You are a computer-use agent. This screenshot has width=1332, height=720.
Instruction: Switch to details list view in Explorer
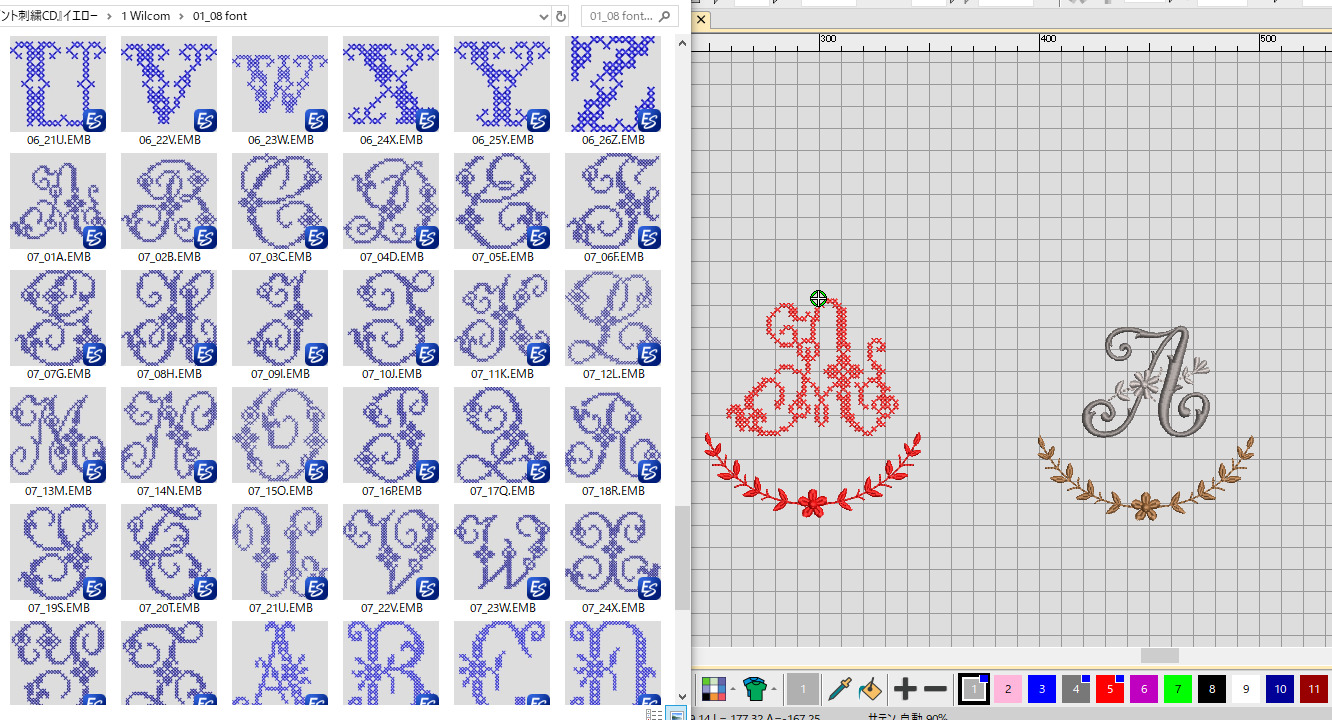(x=654, y=714)
